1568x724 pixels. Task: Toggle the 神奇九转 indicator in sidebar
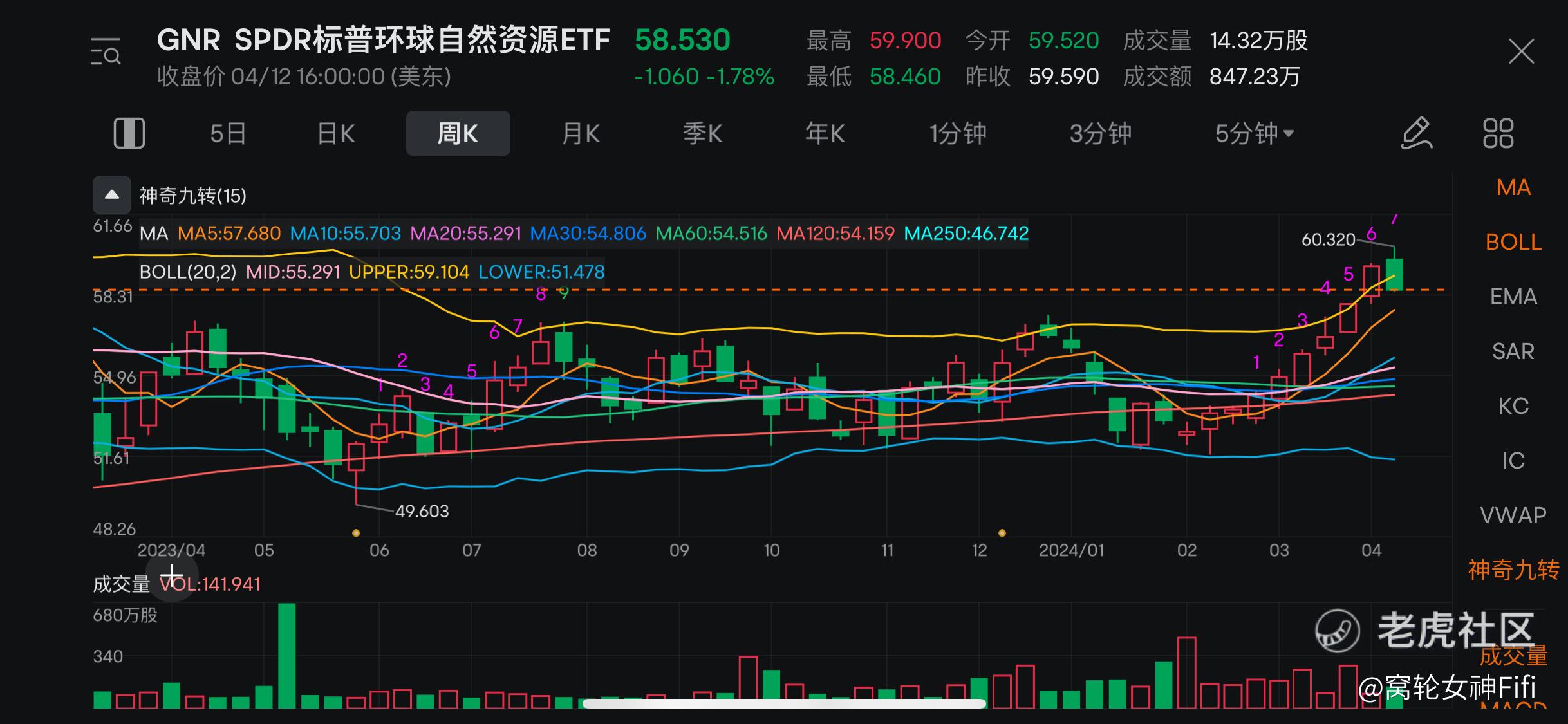click(x=1513, y=570)
